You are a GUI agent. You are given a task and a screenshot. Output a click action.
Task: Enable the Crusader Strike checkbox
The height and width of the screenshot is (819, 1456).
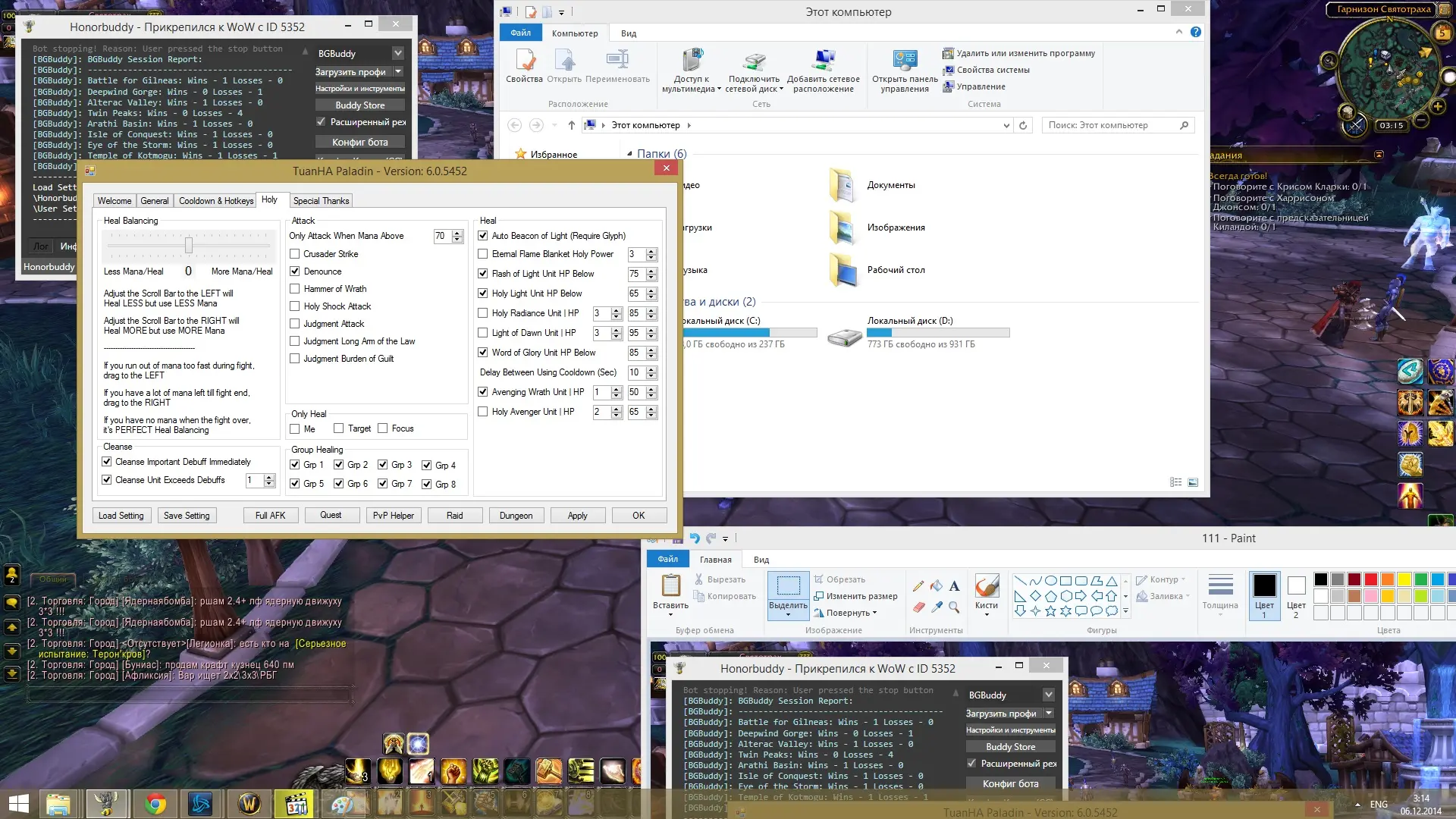click(295, 254)
